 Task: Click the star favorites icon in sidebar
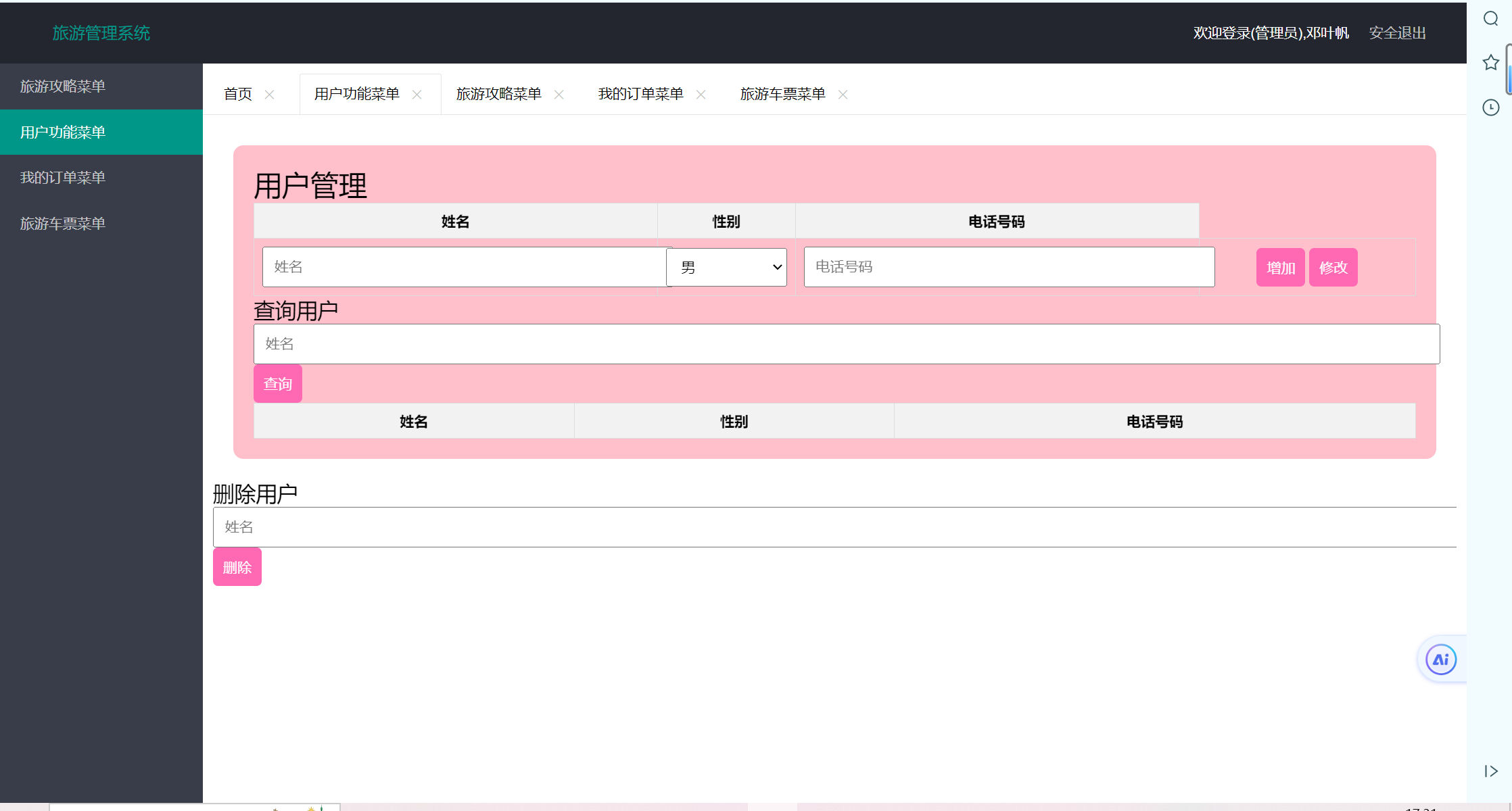1491,63
